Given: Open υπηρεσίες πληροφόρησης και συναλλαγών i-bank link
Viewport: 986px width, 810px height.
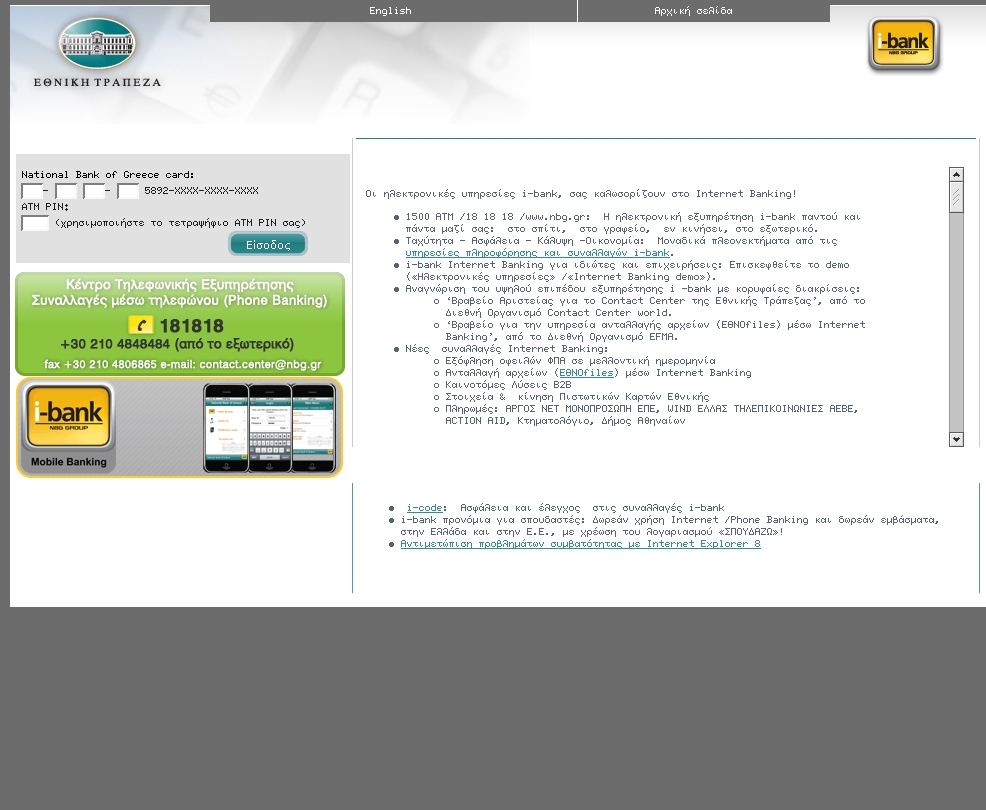Looking at the screenshot, I should pos(537,253).
